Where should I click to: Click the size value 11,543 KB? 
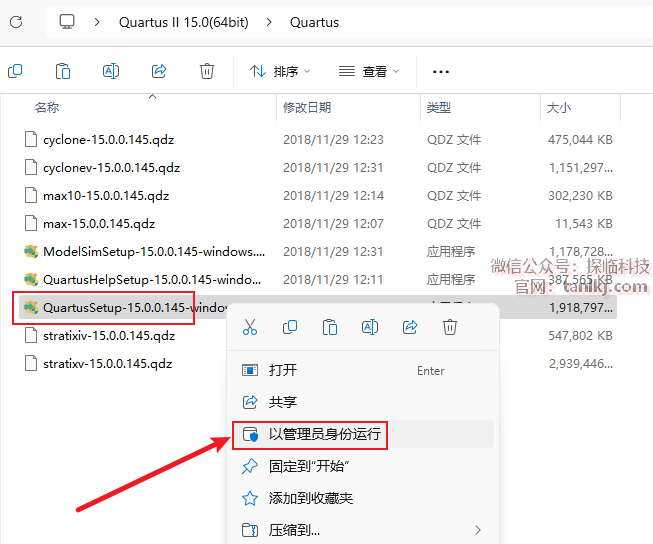point(584,224)
